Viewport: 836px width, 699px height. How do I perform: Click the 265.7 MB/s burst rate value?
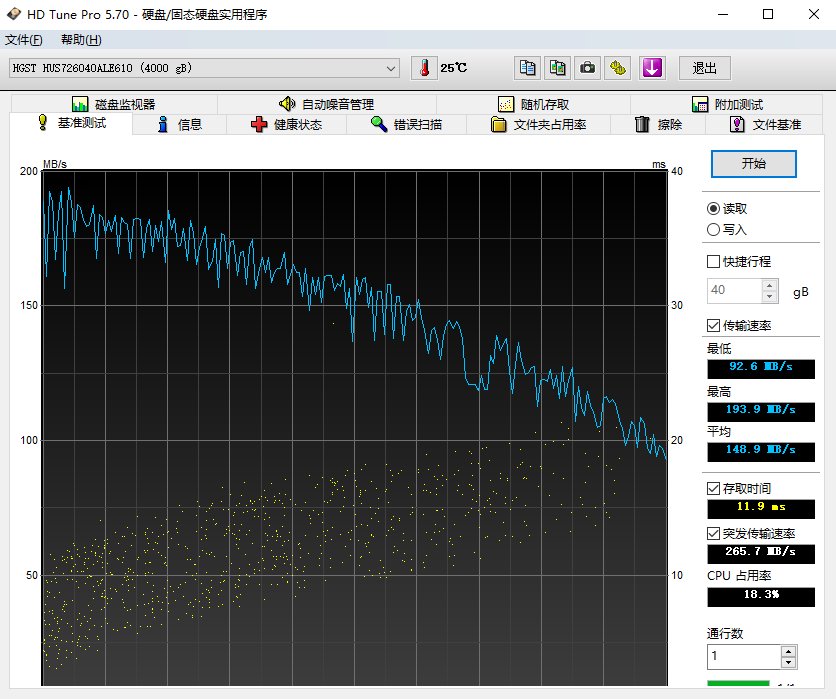761,553
